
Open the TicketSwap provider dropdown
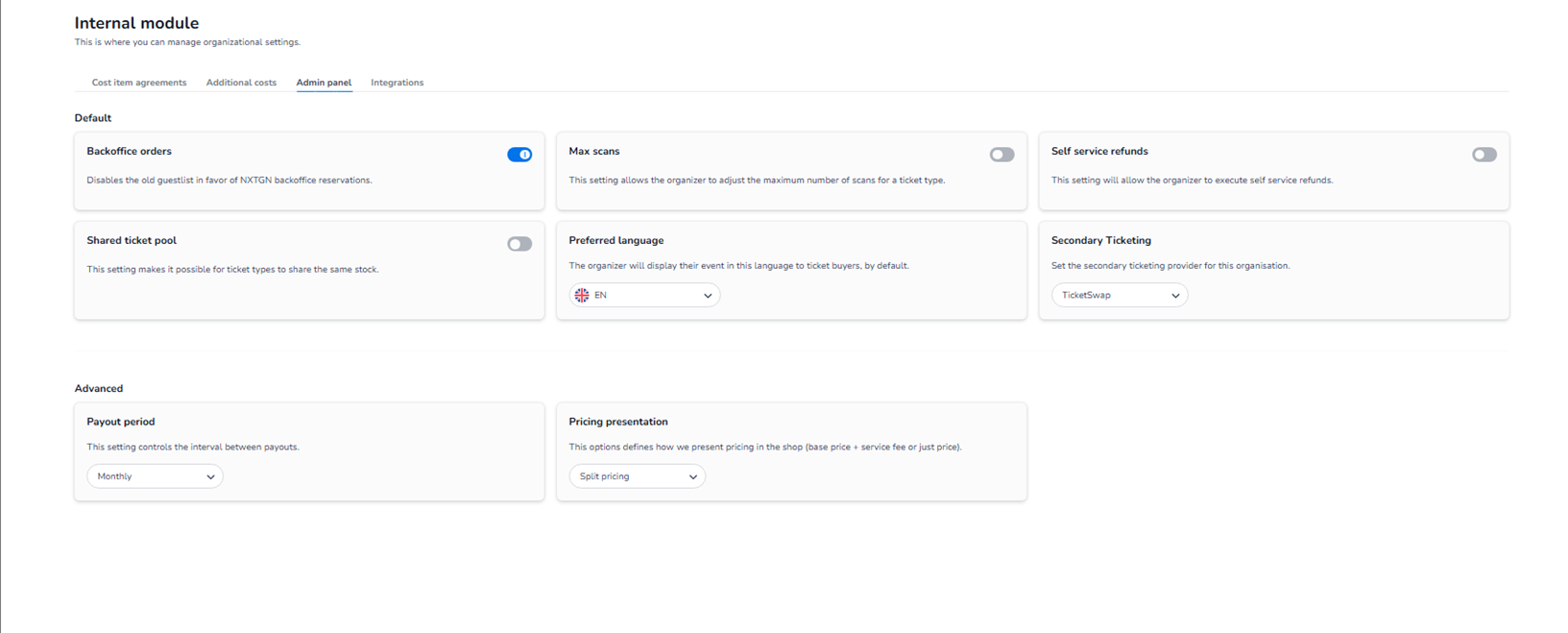(x=1119, y=295)
